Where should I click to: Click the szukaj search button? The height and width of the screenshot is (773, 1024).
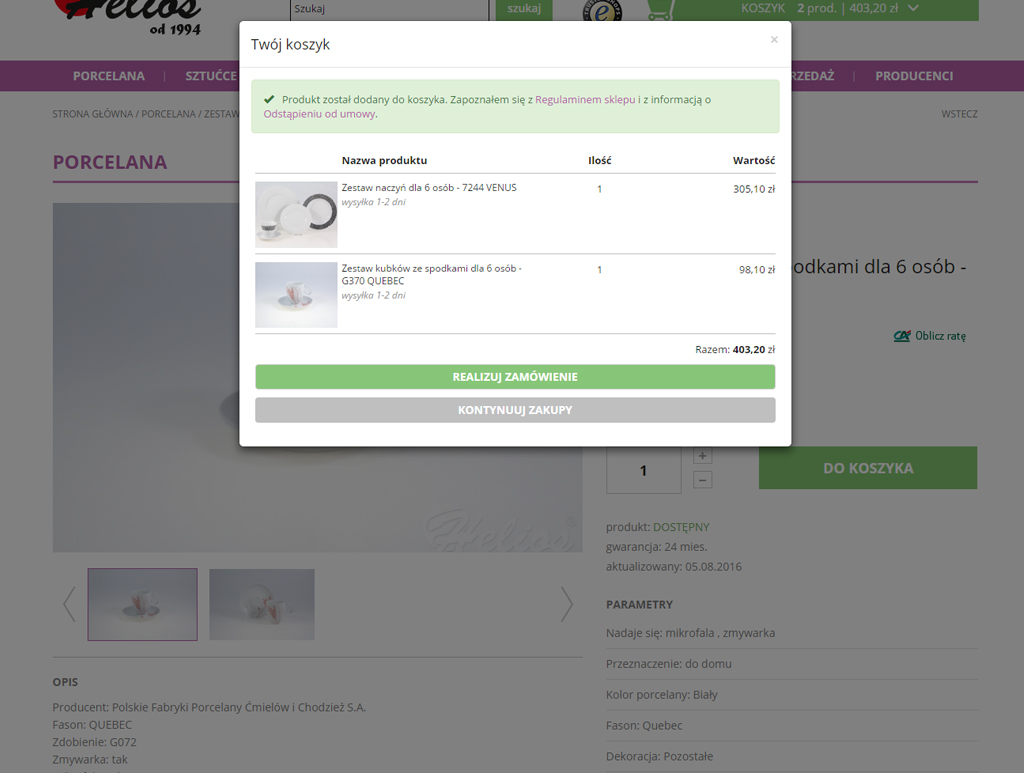[x=524, y=9]
